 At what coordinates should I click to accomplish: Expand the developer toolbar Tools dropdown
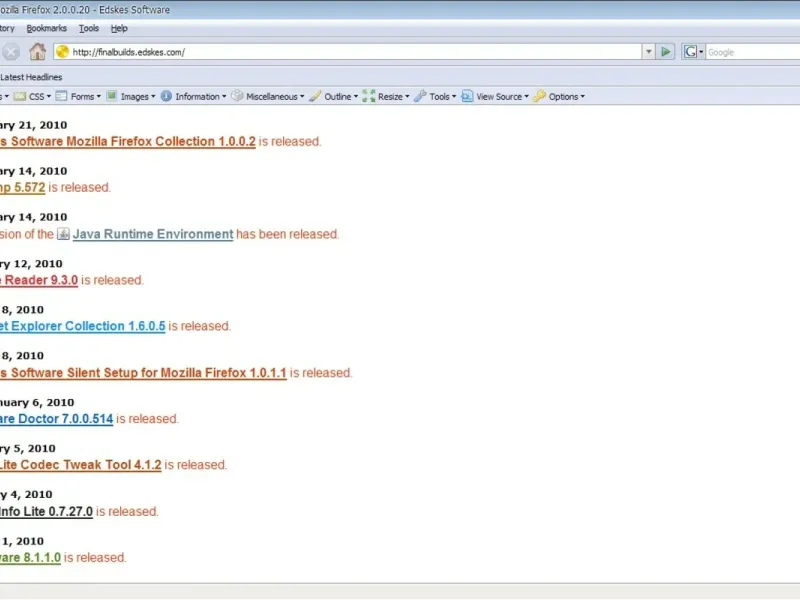[454, 96]
